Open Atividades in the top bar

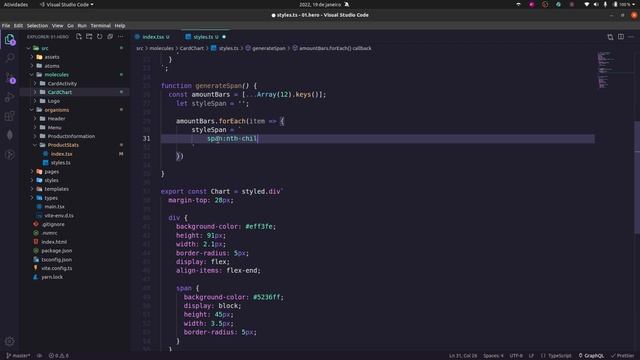pos(16,4)
